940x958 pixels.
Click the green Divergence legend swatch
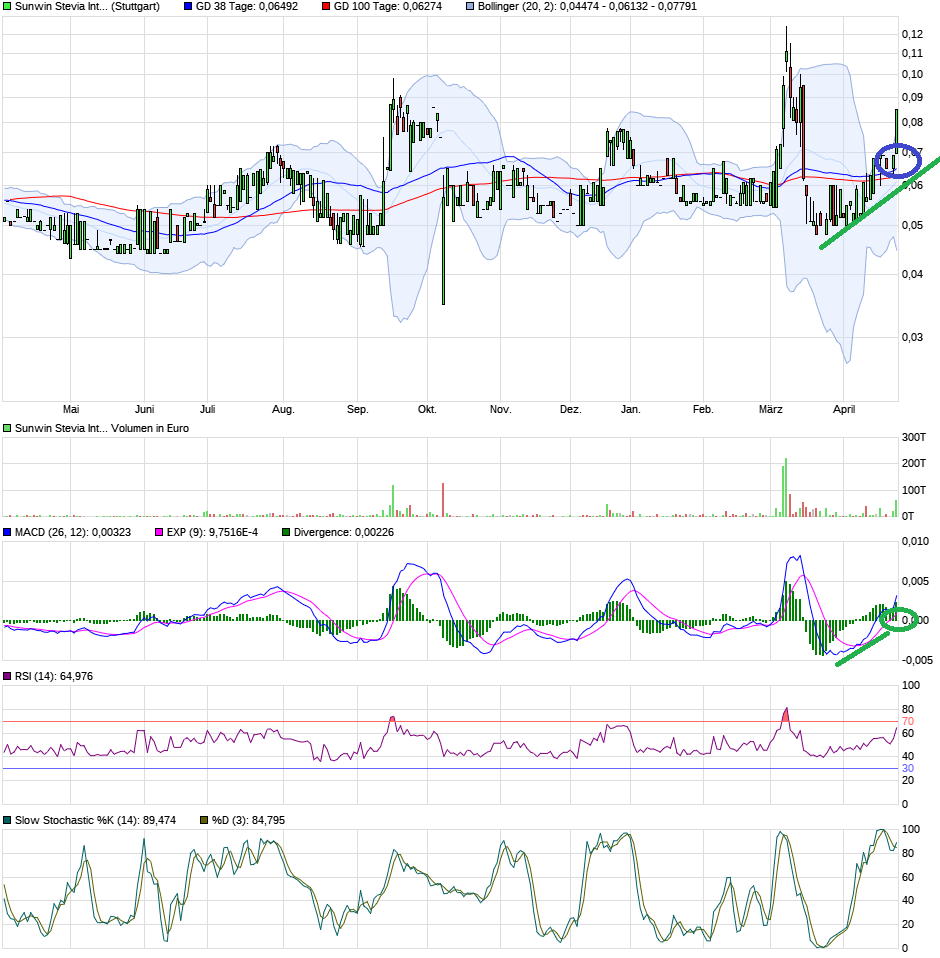coord(286,532)
